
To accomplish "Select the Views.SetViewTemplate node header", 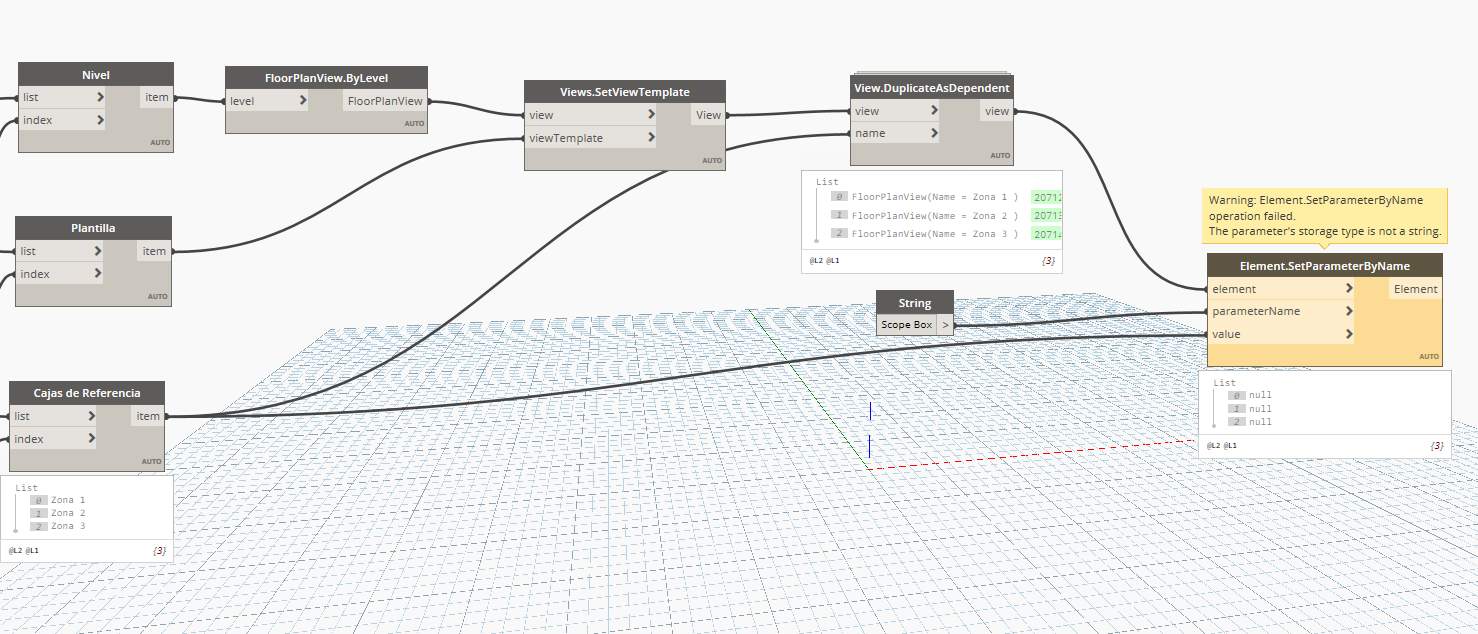I will (x=624, y=91).
